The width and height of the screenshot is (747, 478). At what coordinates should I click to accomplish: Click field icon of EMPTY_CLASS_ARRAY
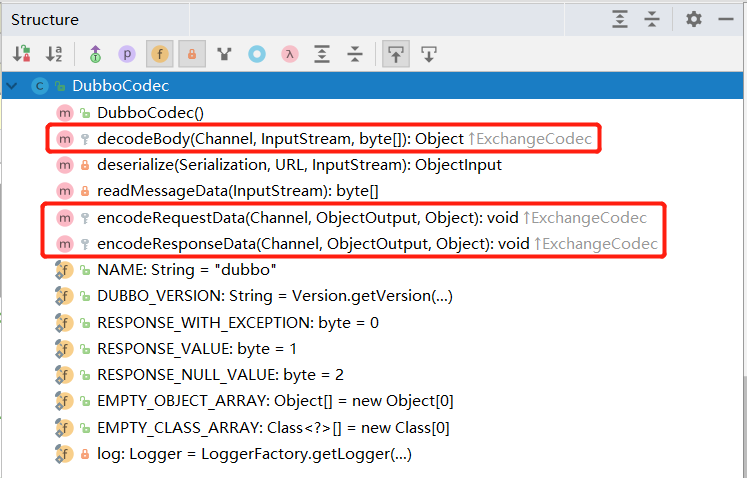pyautogui.click(x=64, y=428)
